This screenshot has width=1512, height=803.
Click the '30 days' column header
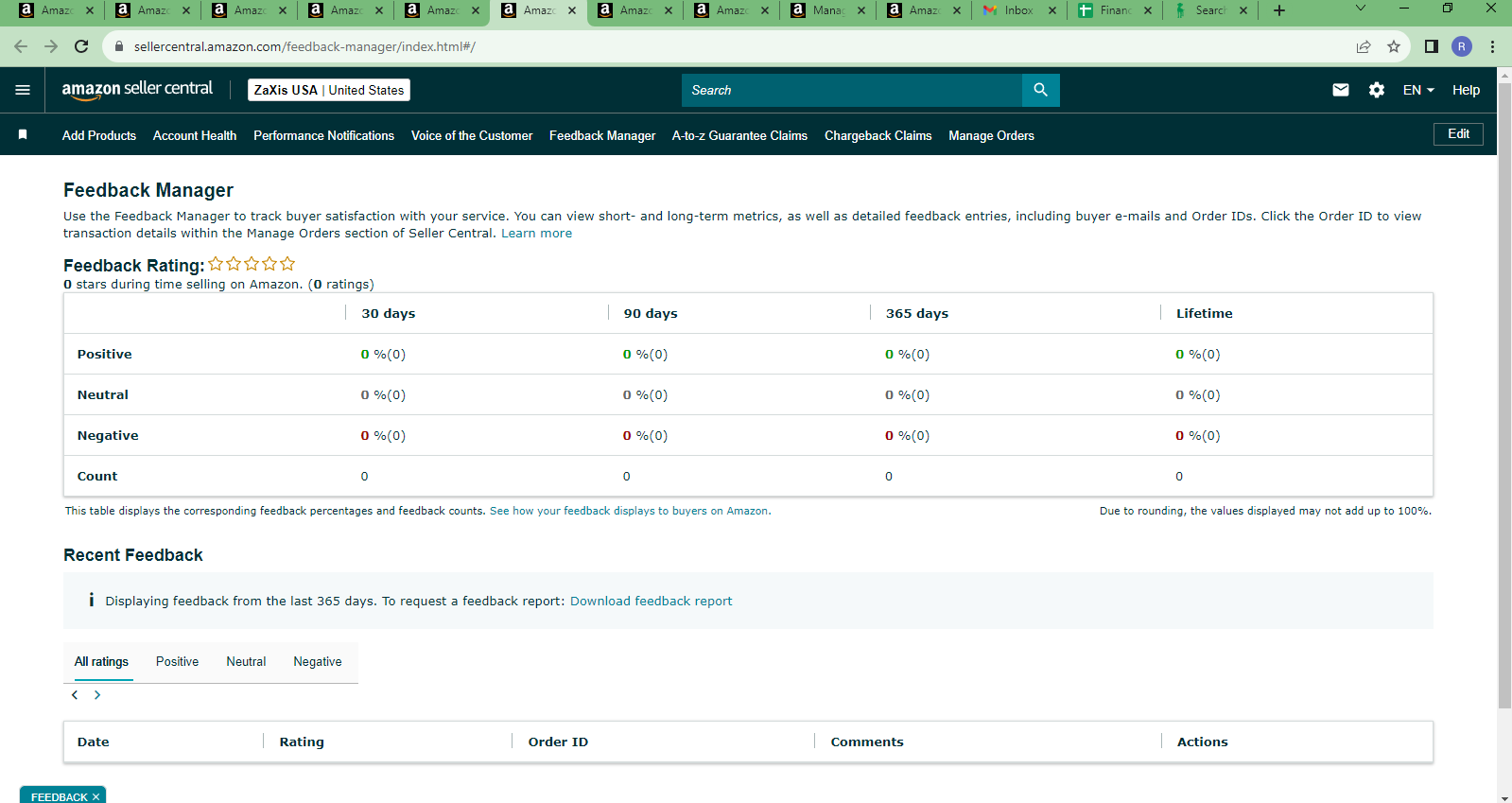point(388,313)
